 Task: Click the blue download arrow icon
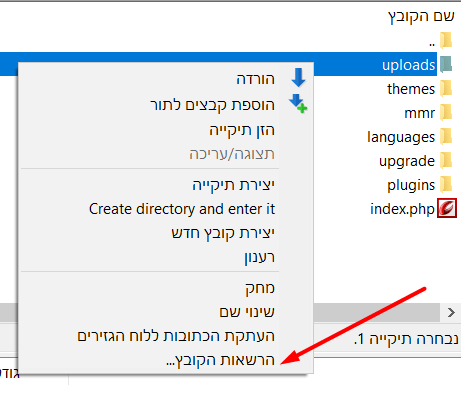tap(298, 78)
